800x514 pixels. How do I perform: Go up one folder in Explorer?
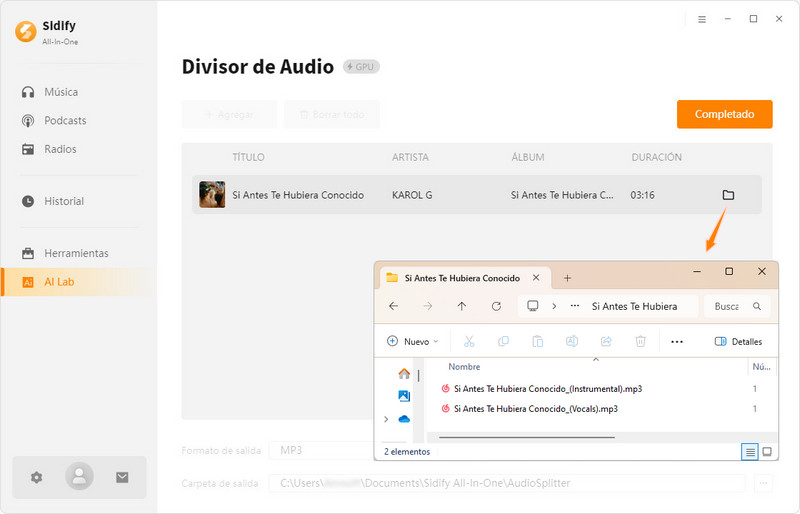[x=462, y=306]
